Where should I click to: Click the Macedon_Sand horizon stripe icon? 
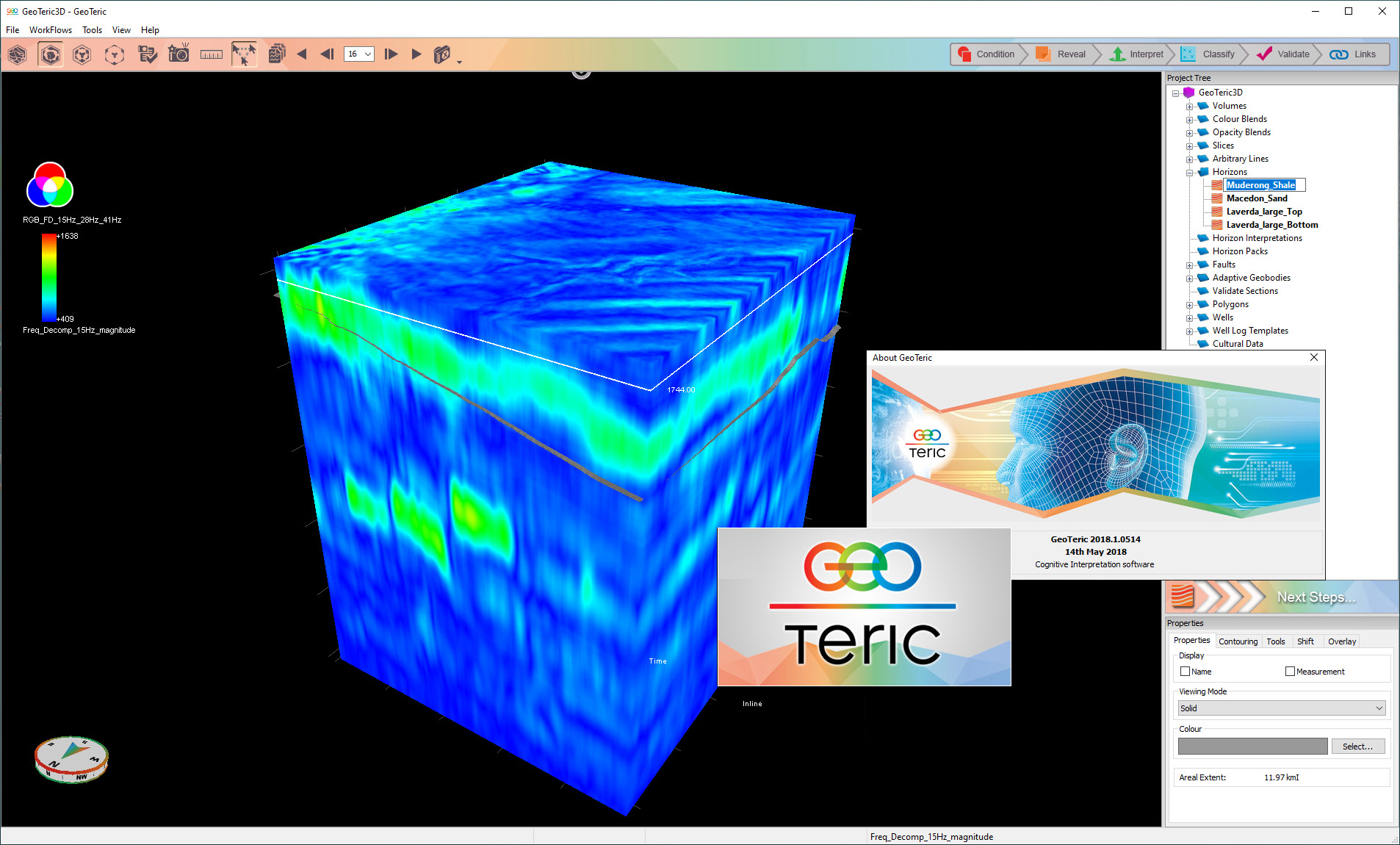1217,198
